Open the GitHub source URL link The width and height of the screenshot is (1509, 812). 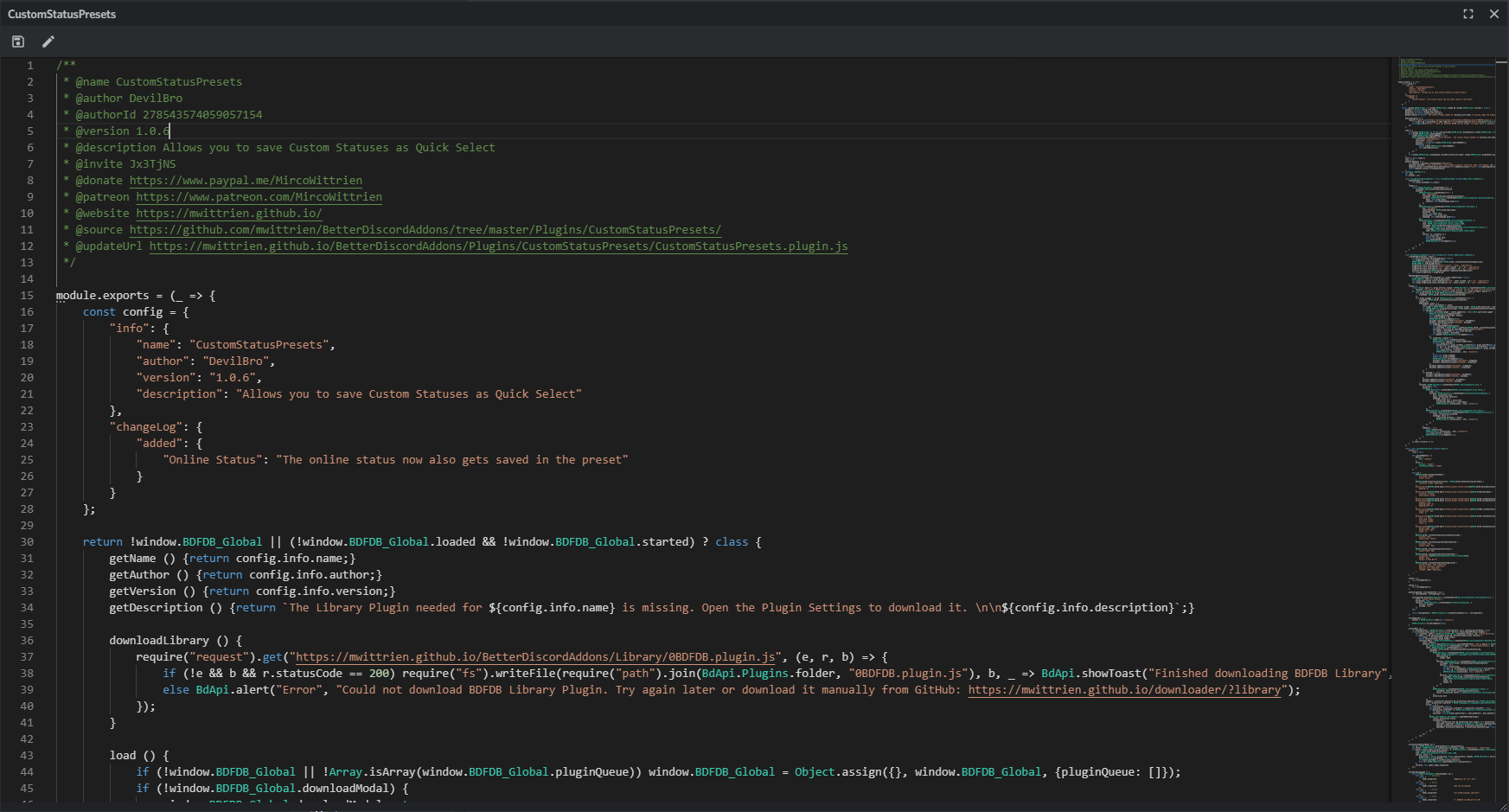click(x=425, y=230)
